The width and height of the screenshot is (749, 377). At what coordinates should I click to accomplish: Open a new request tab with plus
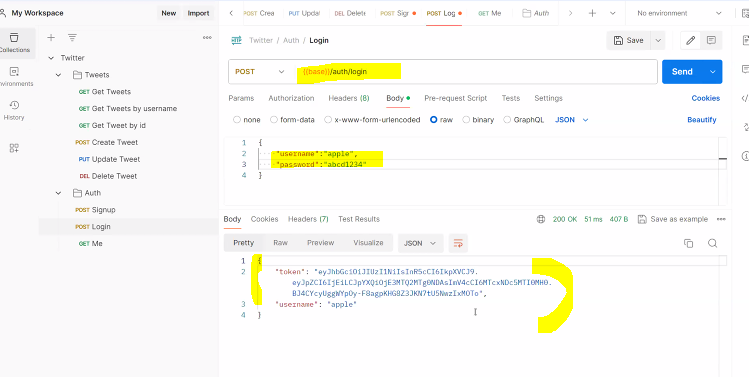(x=592, y=13)
